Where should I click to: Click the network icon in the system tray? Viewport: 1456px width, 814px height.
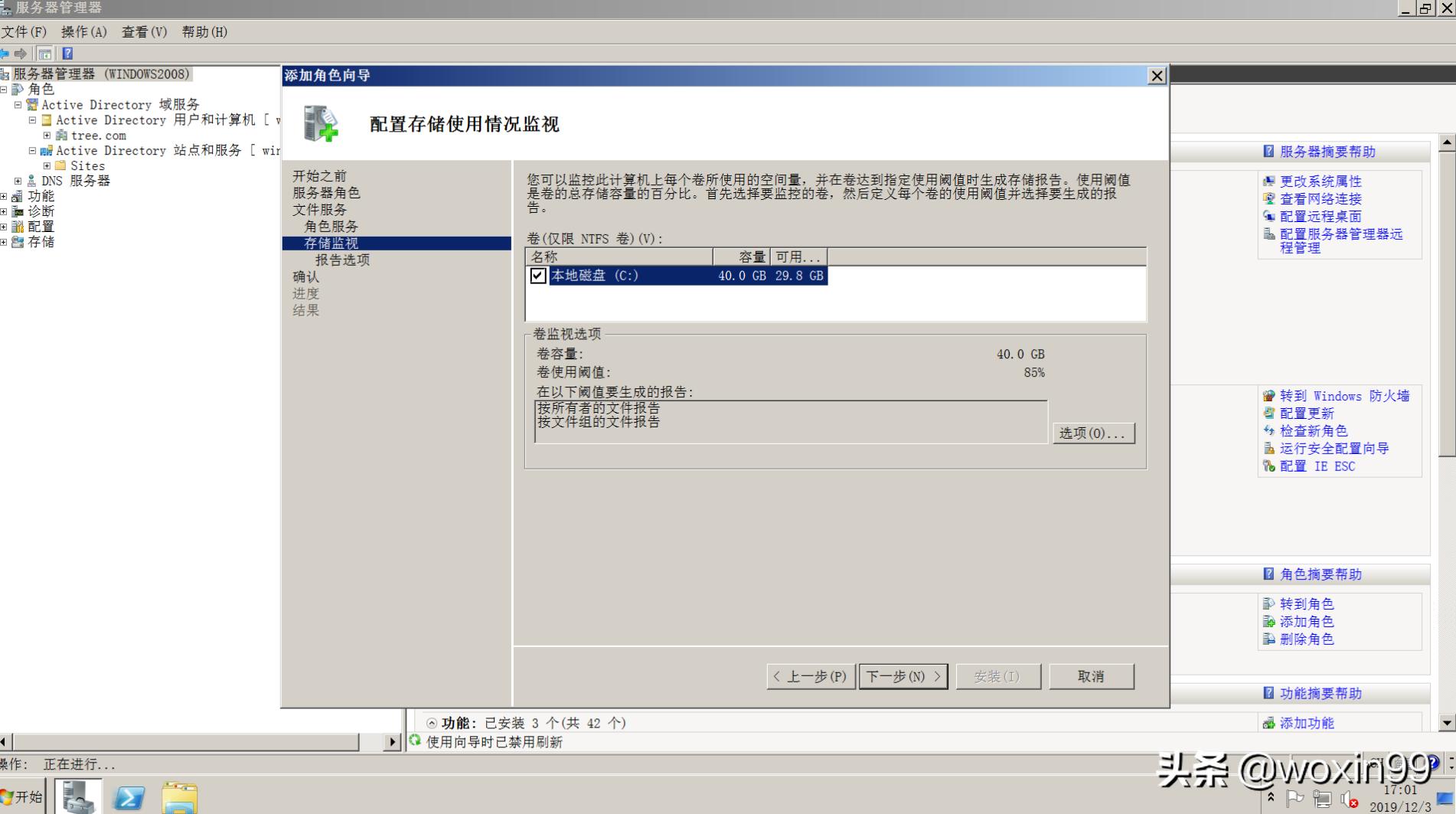tap(1323, 799)
